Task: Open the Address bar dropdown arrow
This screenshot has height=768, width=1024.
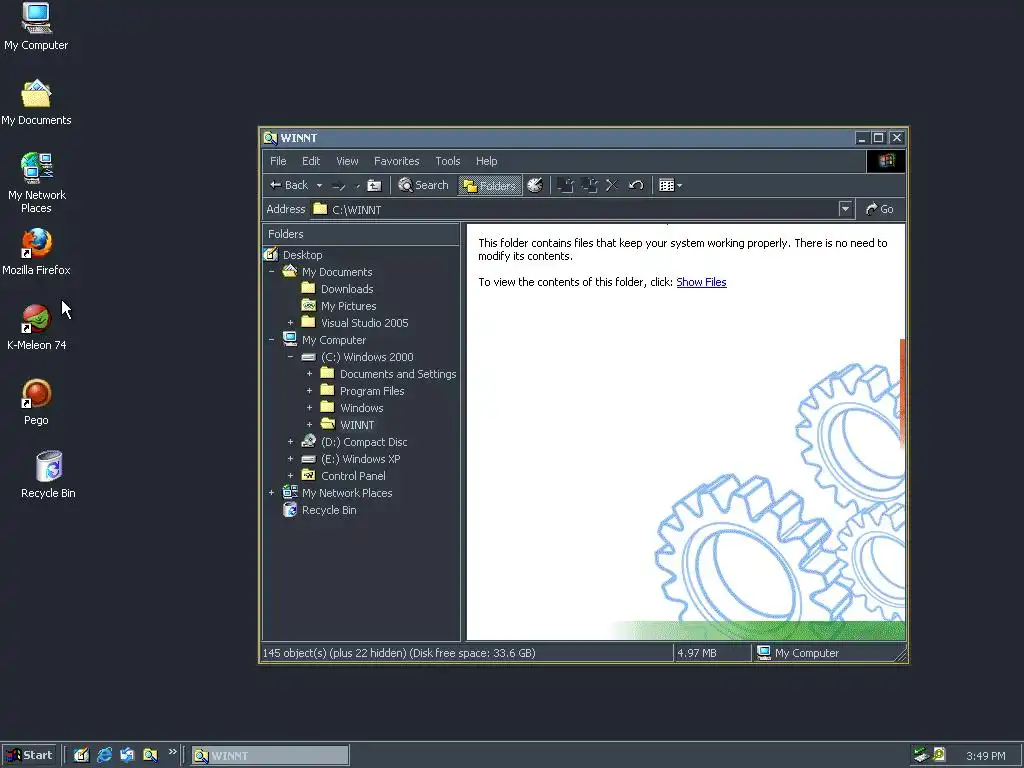Action: pyautogui.click(x=845, y=209)
